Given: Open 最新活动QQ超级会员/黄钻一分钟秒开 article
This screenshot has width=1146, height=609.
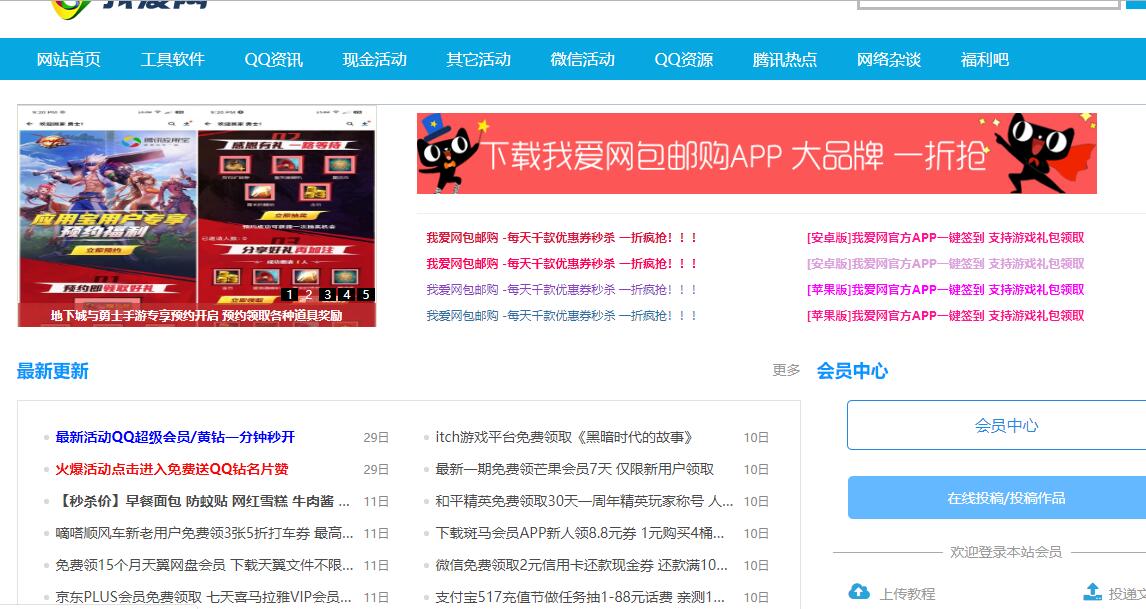Looking at the screenshot, I should pos(175,437).
